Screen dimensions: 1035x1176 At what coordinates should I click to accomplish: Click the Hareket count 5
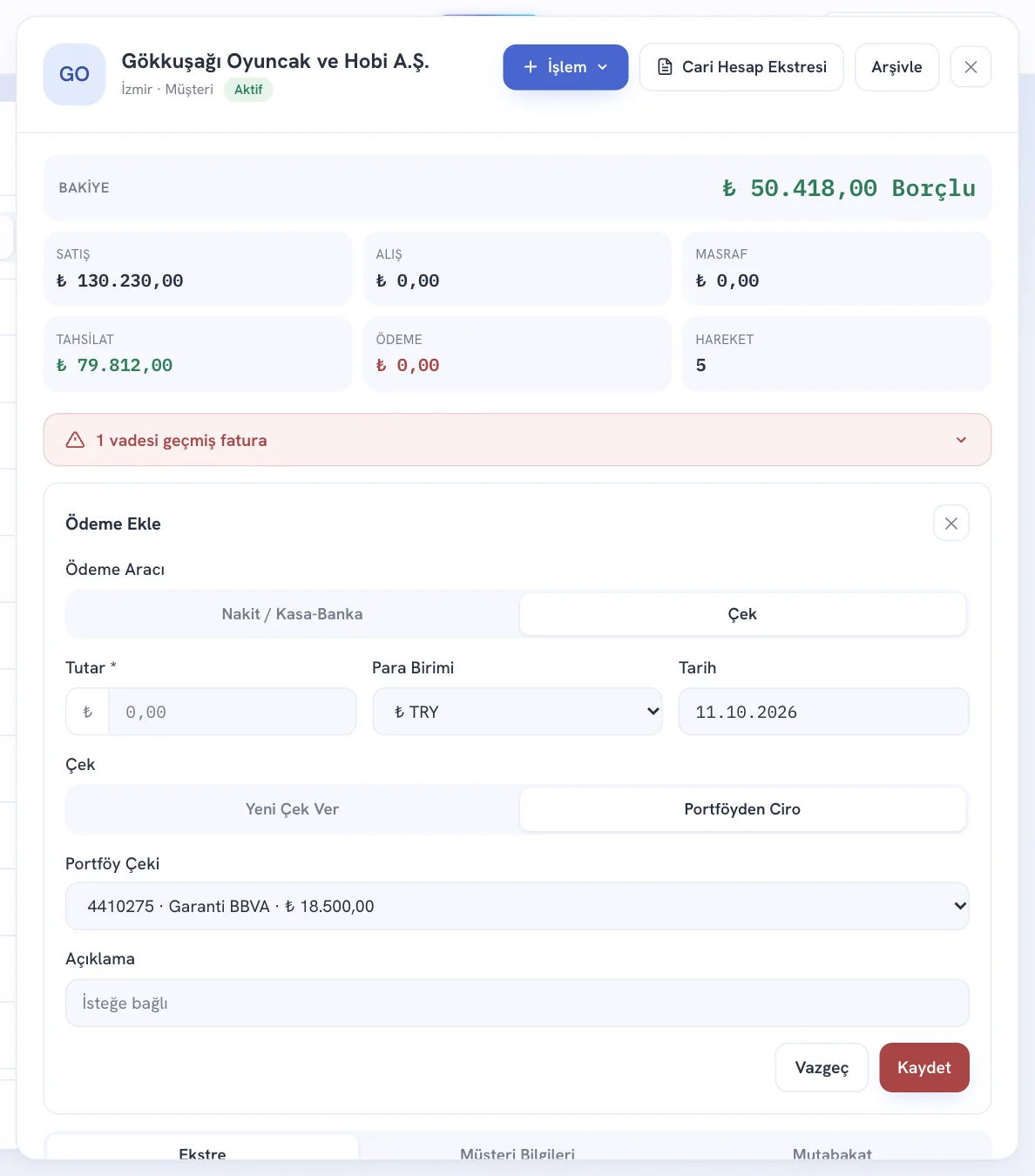coord(700,365)
